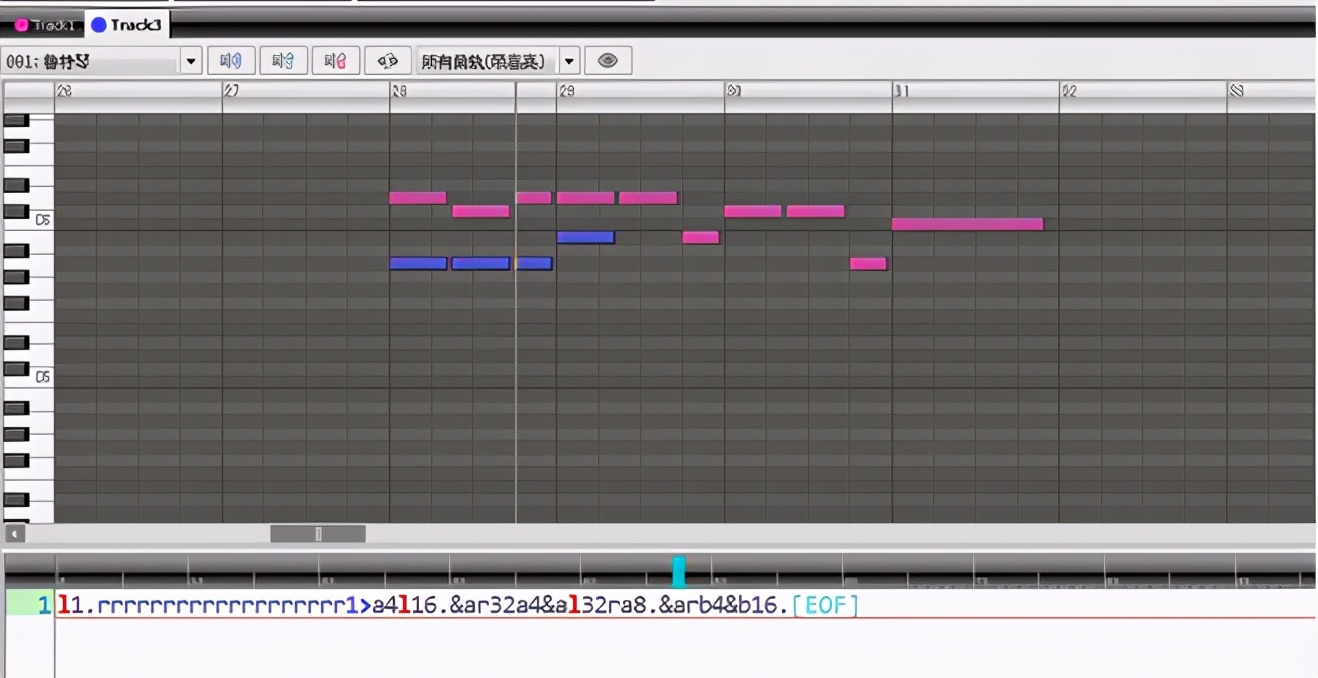Click the third toolbar icon with red marker
Viewport: 1318px width, 678px height.
point(335,61)
